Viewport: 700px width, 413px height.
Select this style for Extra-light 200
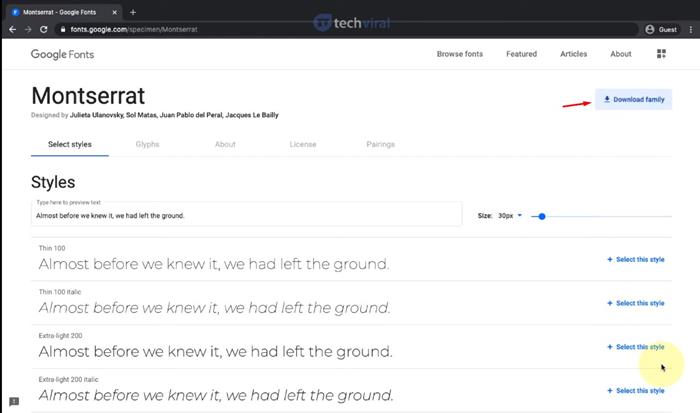(x=636, y=347)
